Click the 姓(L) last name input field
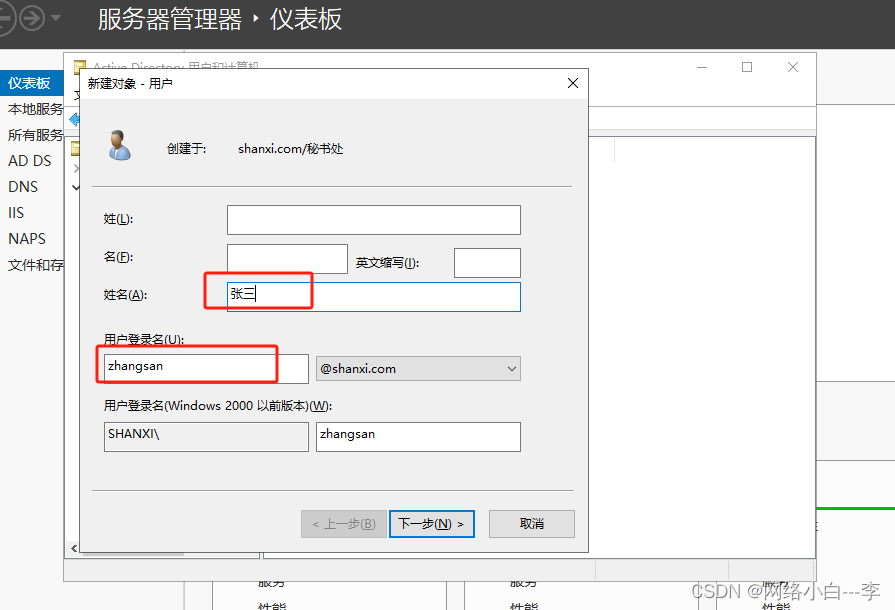 click(x=373, y=220)
